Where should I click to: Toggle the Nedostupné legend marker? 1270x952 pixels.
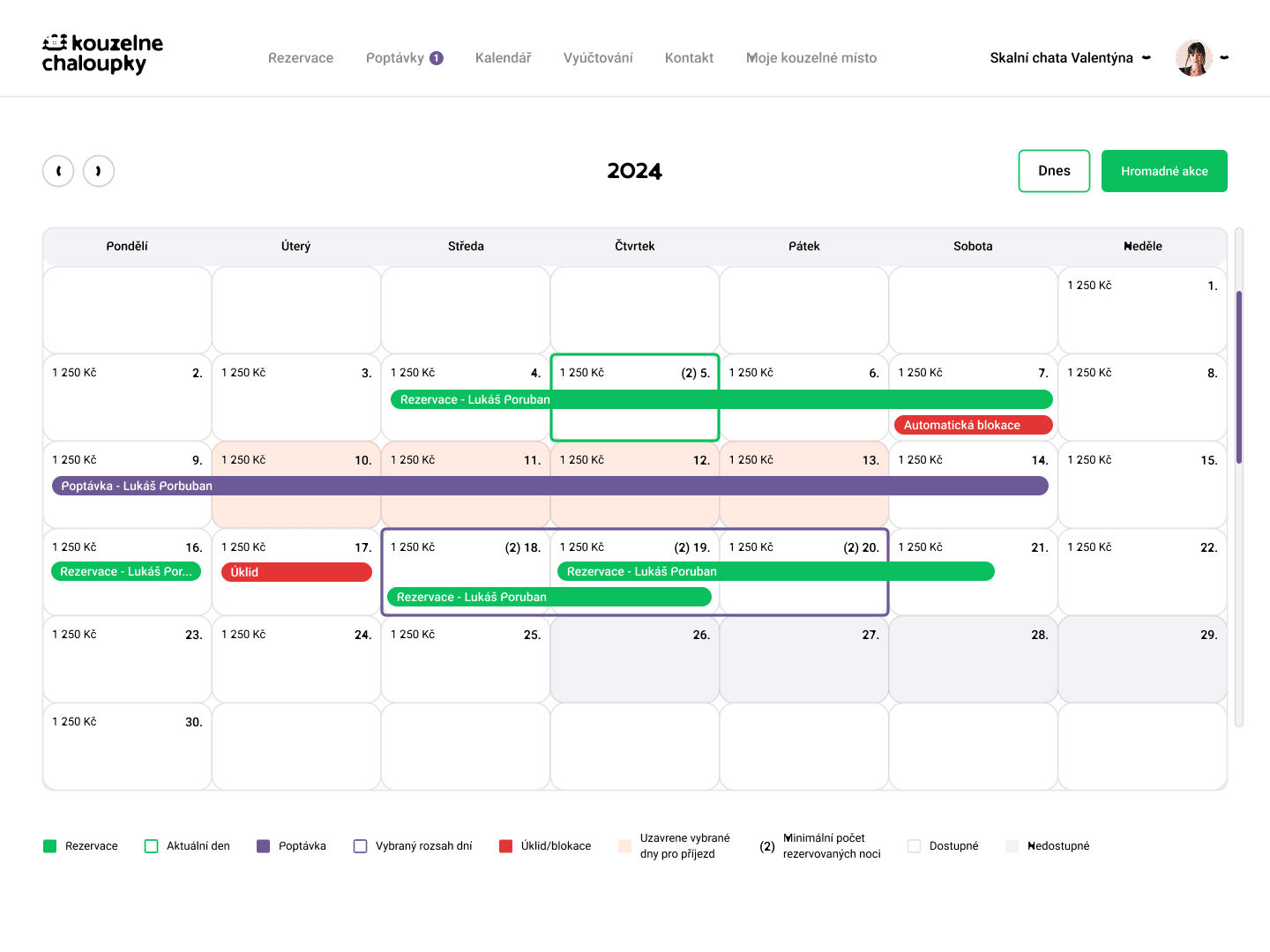click(x=1012, y=845)
